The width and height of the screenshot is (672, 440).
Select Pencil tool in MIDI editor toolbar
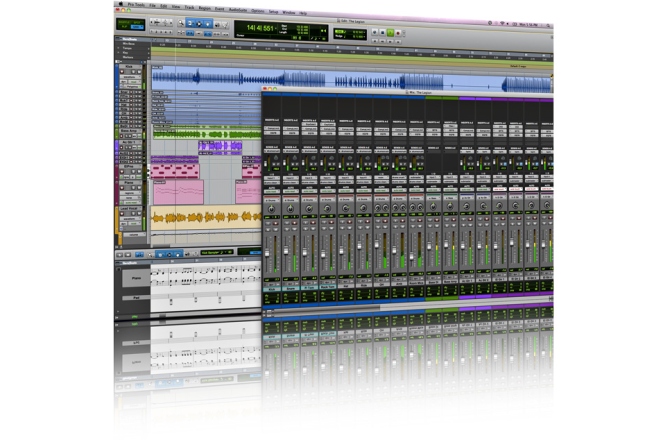[195, 254]
